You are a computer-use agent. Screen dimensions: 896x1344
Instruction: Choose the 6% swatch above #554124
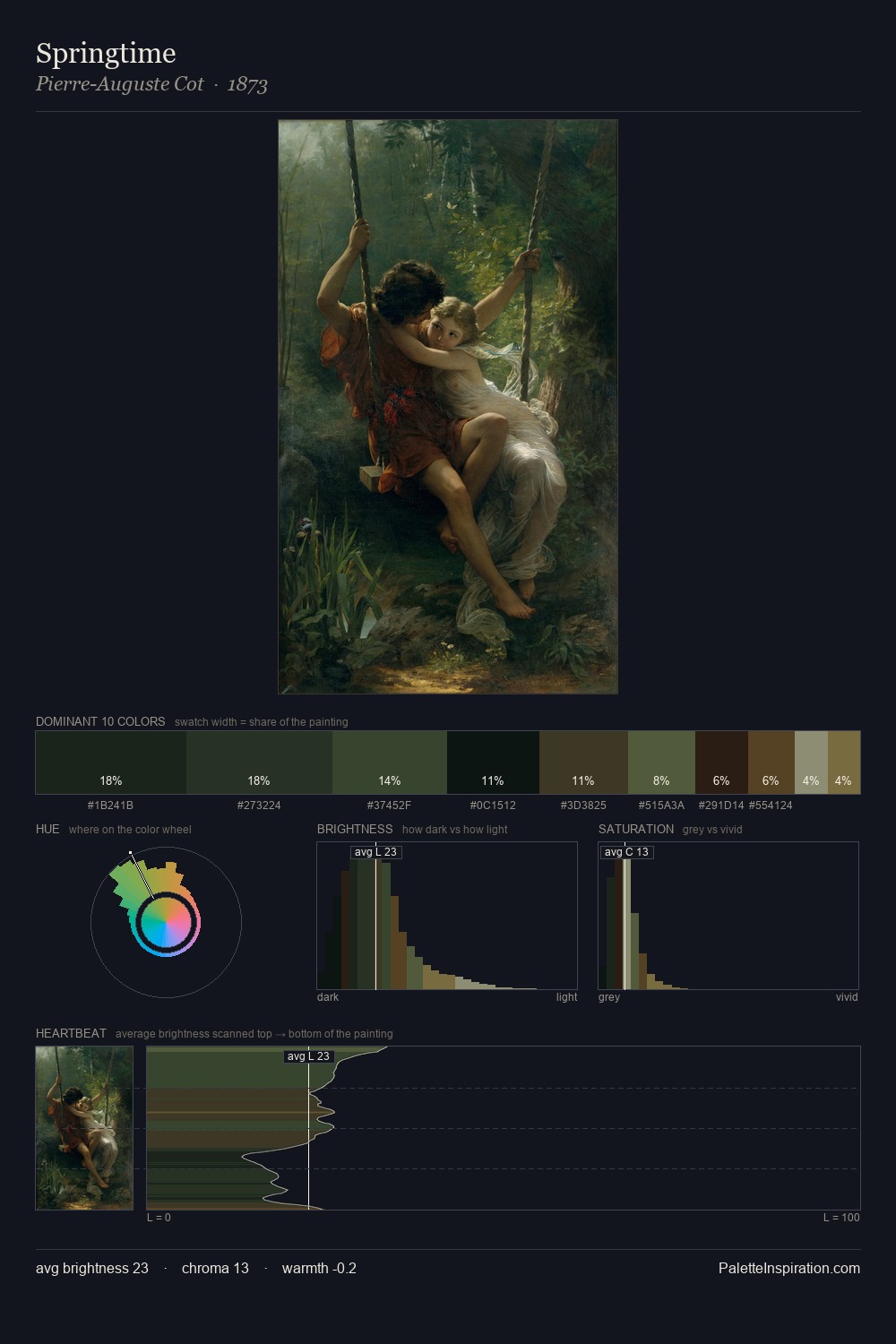coord(771,762)
